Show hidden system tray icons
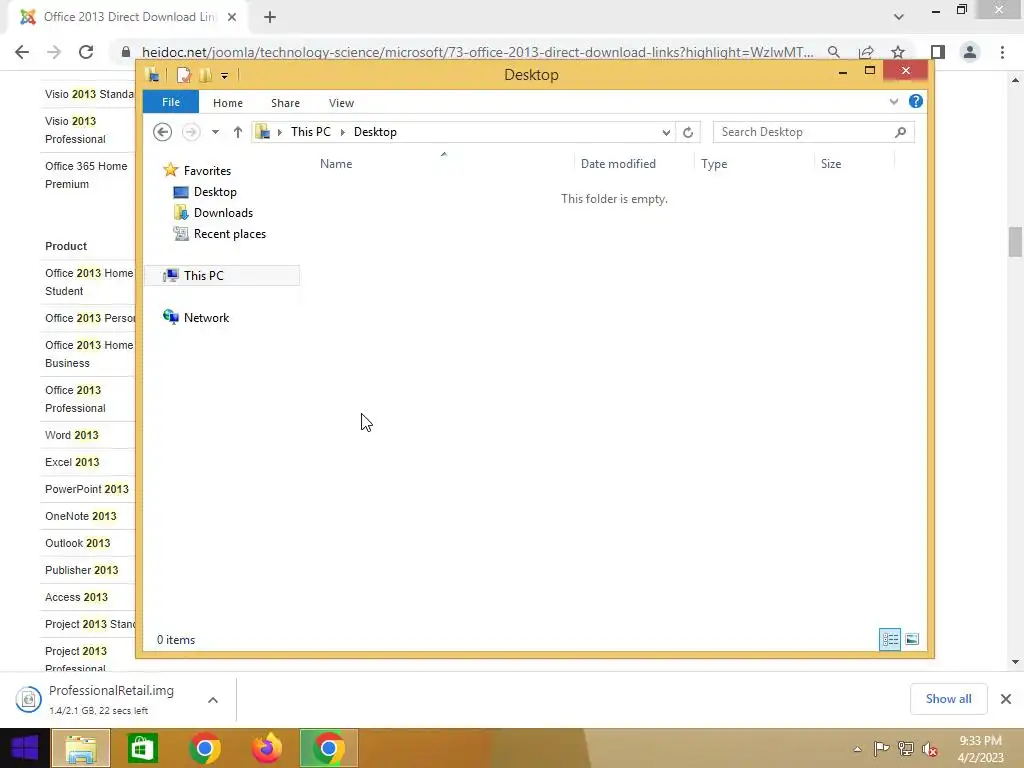This screenshot has width=1024, height=768. coord(857,749)
